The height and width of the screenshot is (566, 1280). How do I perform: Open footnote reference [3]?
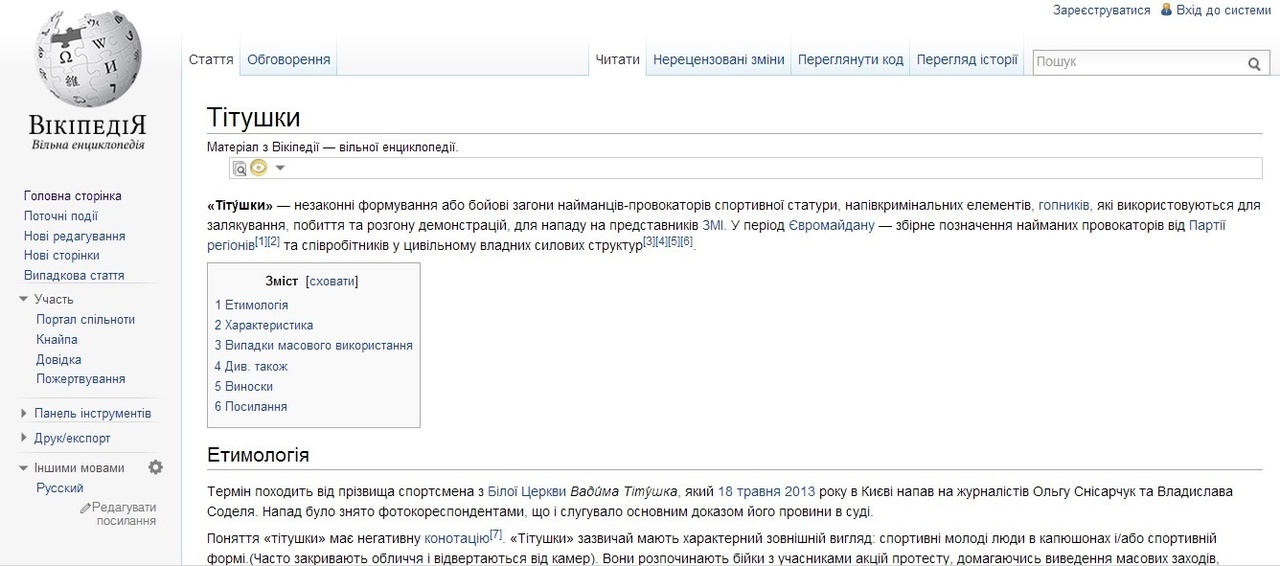pyautogui.click(x=649, y=241)
